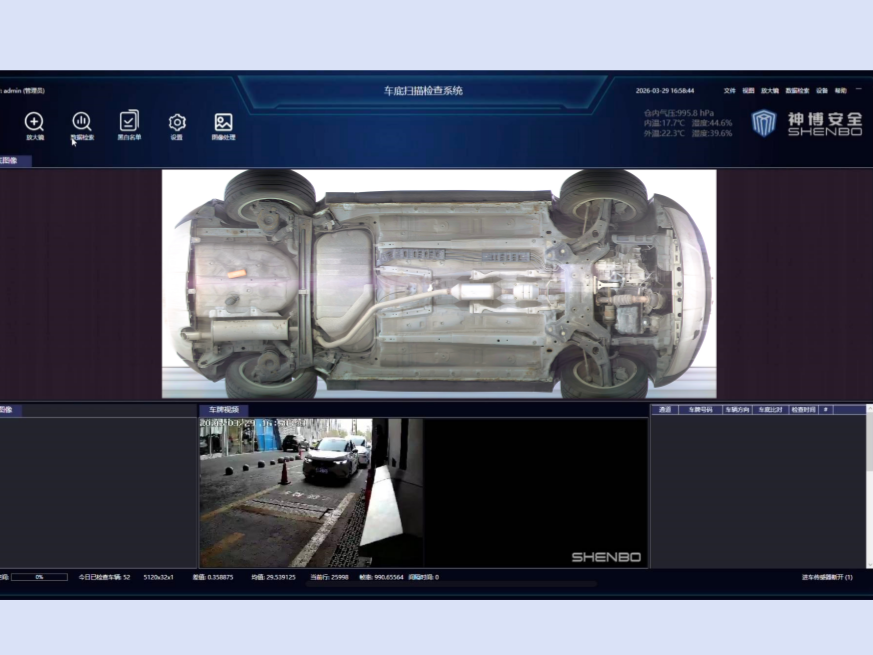Click the 车辆方向 column header

coord(737,409)
